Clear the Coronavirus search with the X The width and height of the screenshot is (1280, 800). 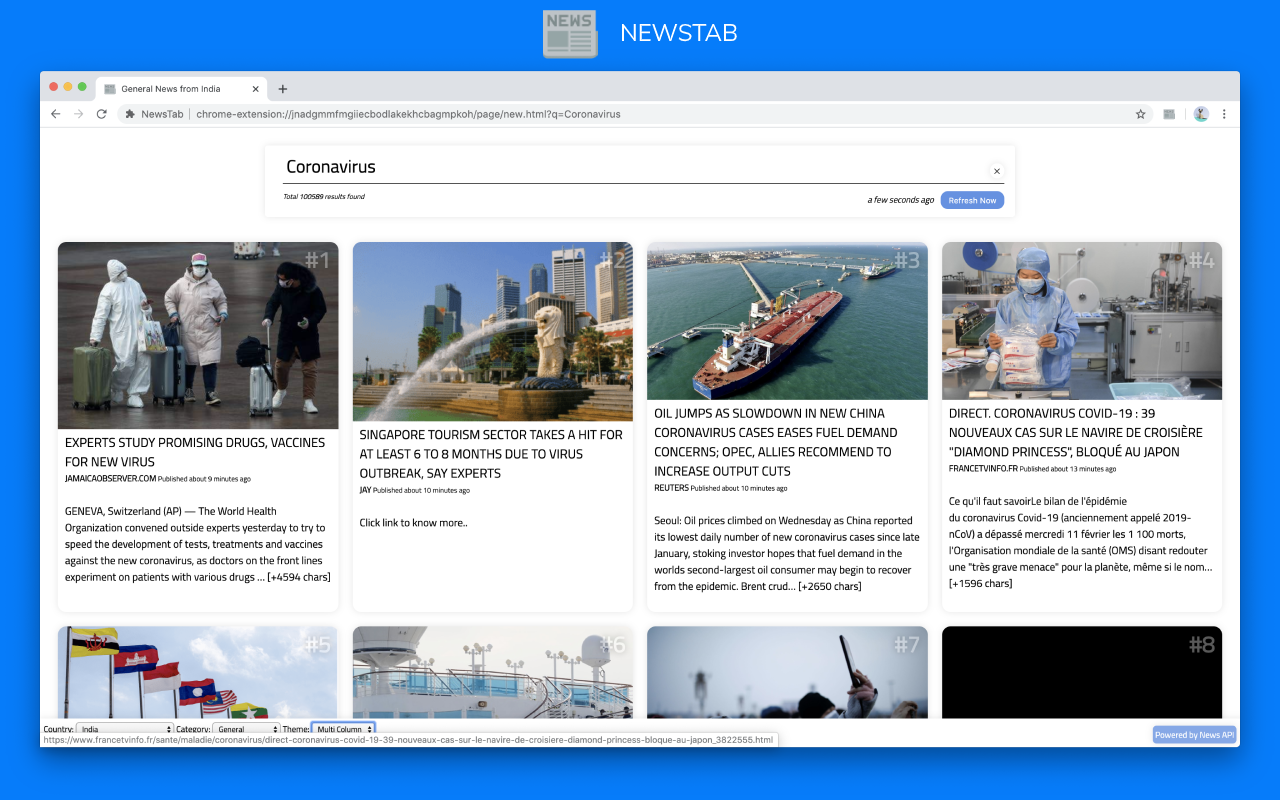(x=997, y=171)
